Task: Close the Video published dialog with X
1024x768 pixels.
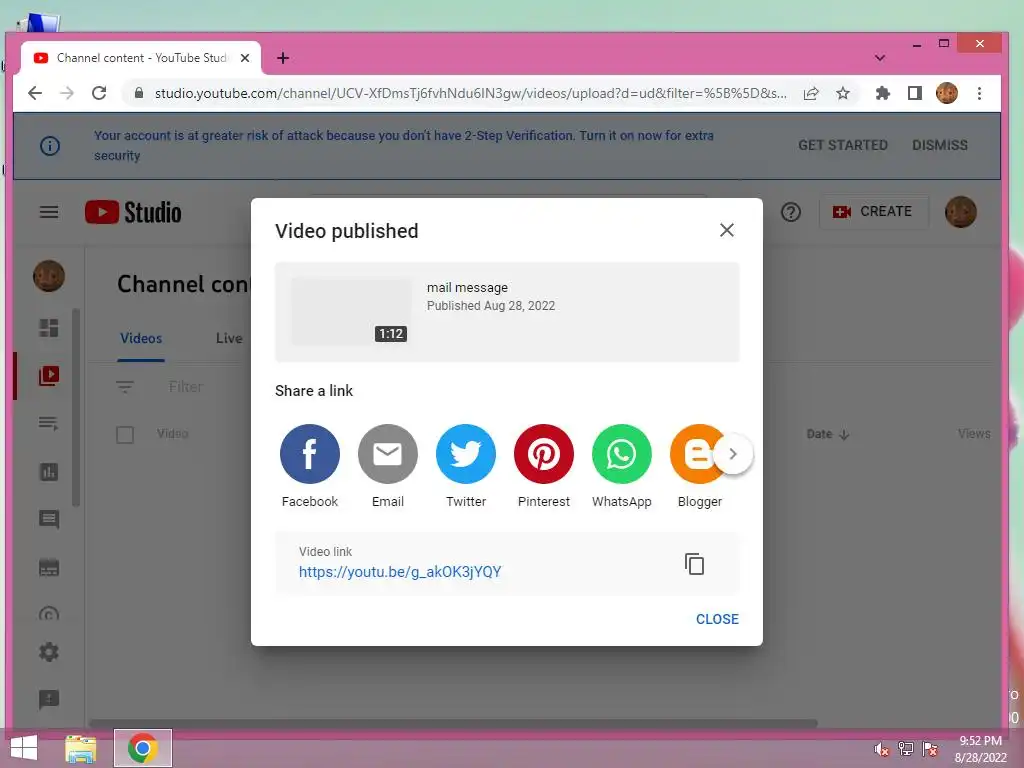Action: (727, 230)
